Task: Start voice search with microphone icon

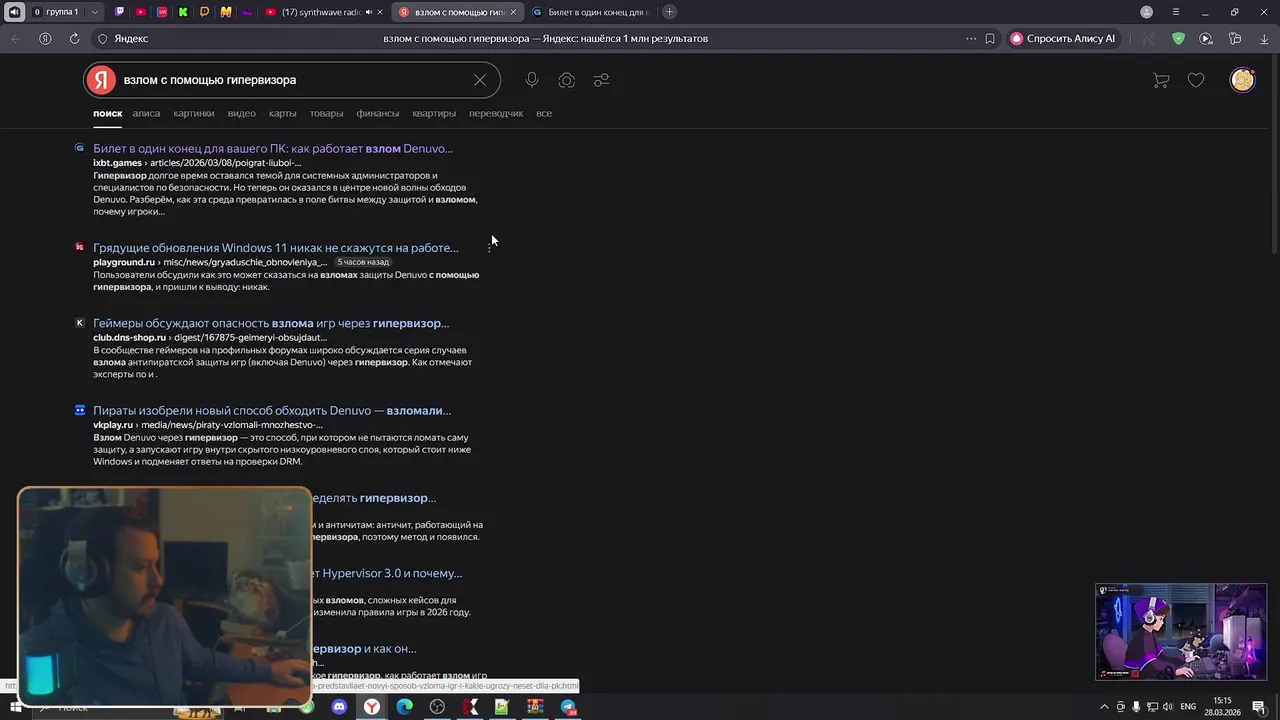Action: pos(532,80)
